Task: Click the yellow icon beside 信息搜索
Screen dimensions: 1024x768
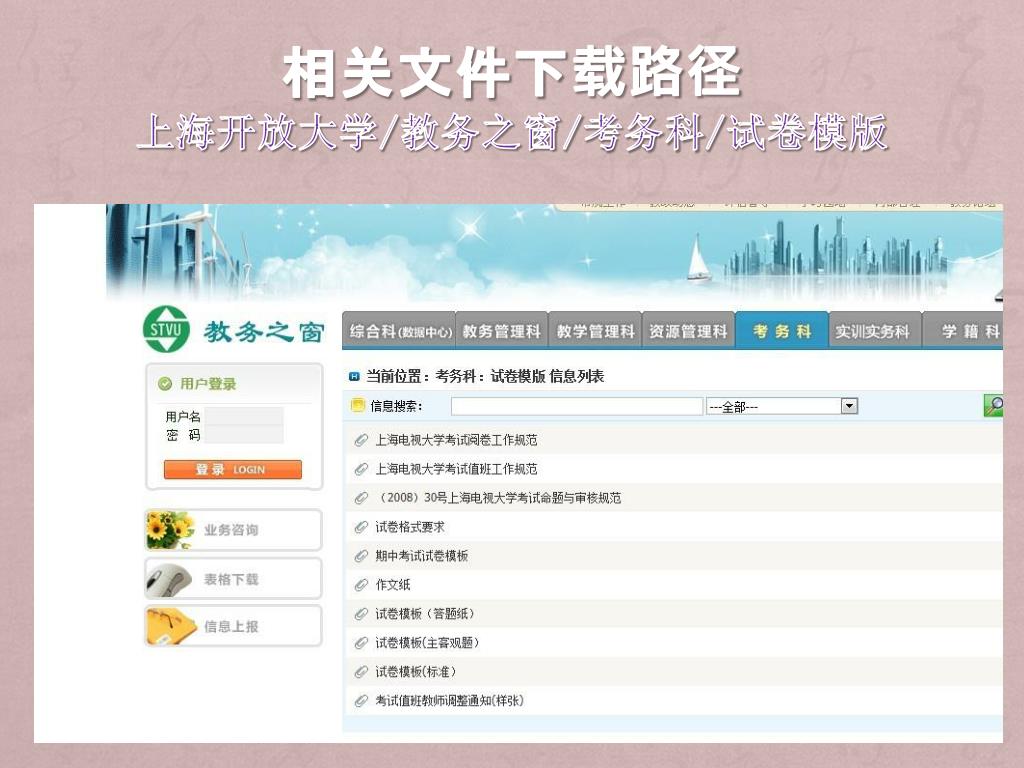Action: point(358,406)
